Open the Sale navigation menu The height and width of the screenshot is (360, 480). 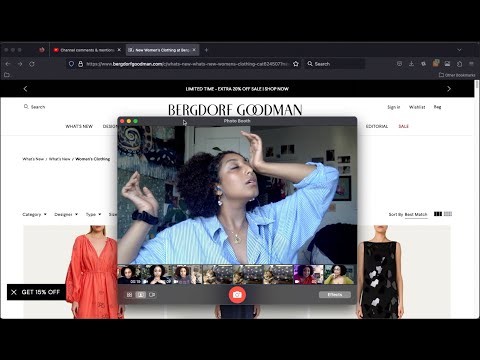(x=403, y=126)
